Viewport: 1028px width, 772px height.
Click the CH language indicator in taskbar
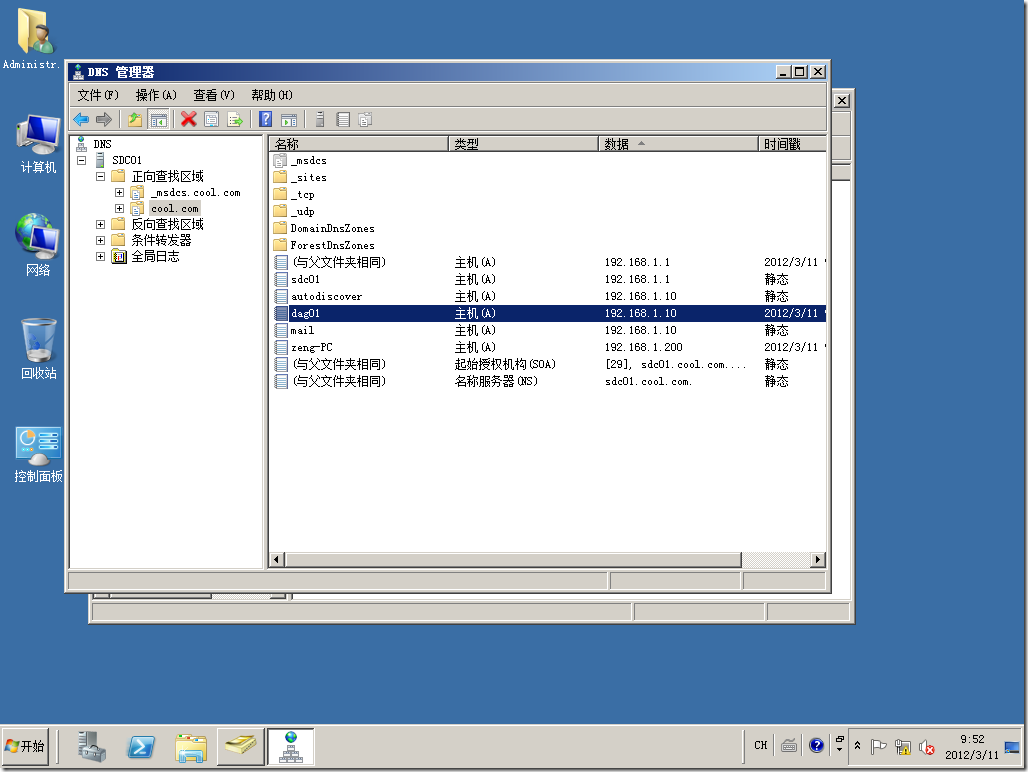click(x=761, y=746)
